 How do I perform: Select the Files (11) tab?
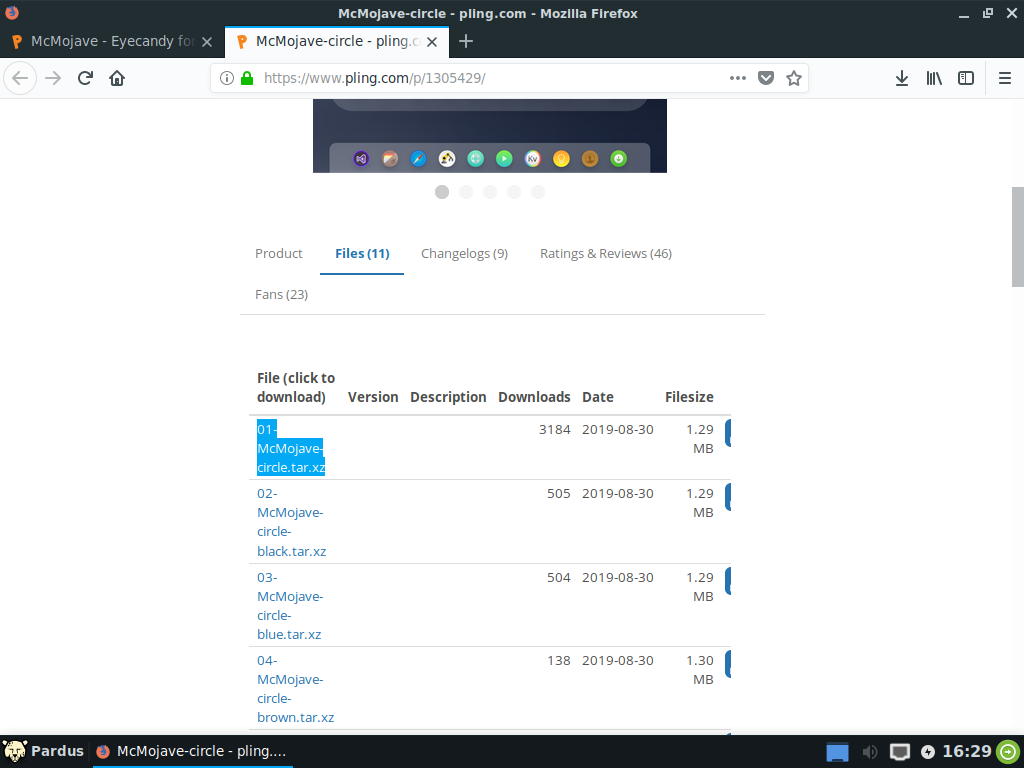click(x=362, y=253)
